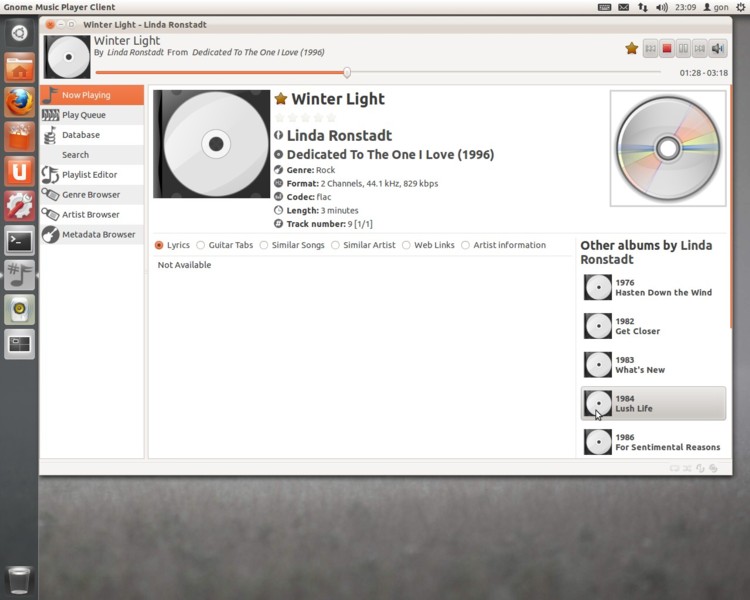Open the Search view

(92, 155)
